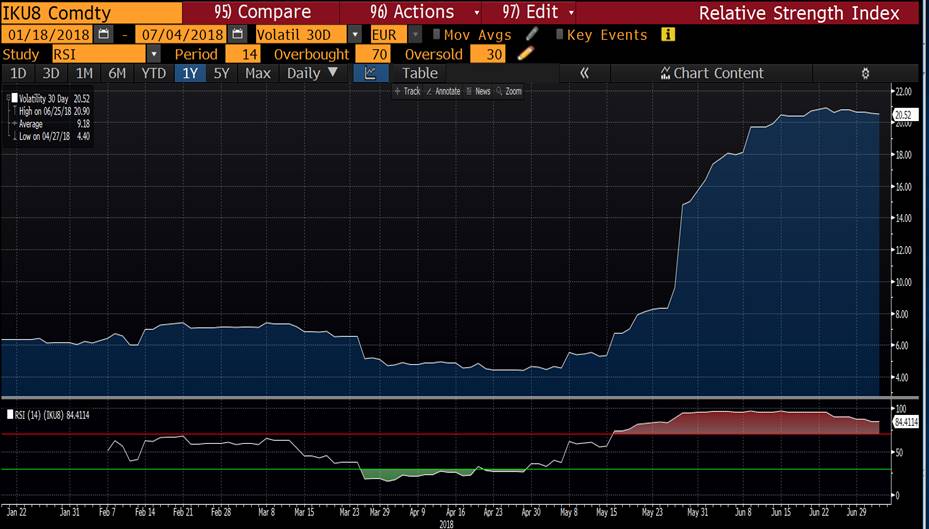This screenshot has width=929, height=529.
Task: Edit the Overbought value 70
Action: coord(372,54)
